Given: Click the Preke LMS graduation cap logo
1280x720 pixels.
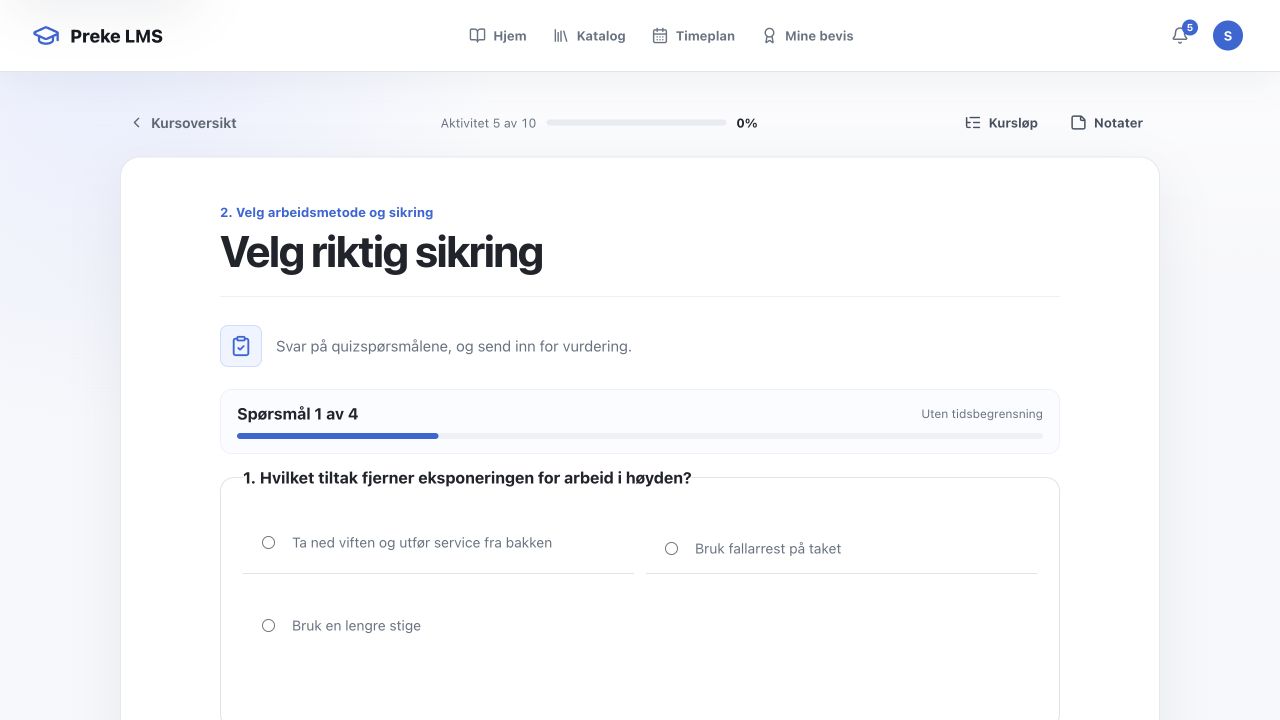Looking at the screenshot, I should coord(46,36).
